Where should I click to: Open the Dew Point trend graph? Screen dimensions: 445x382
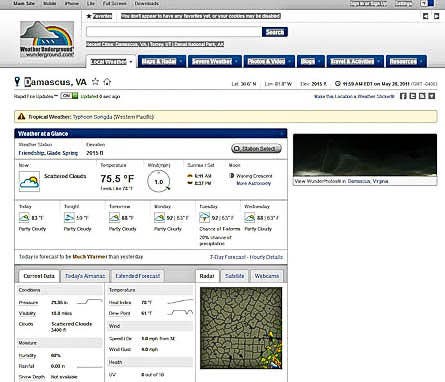pos(180,313)
